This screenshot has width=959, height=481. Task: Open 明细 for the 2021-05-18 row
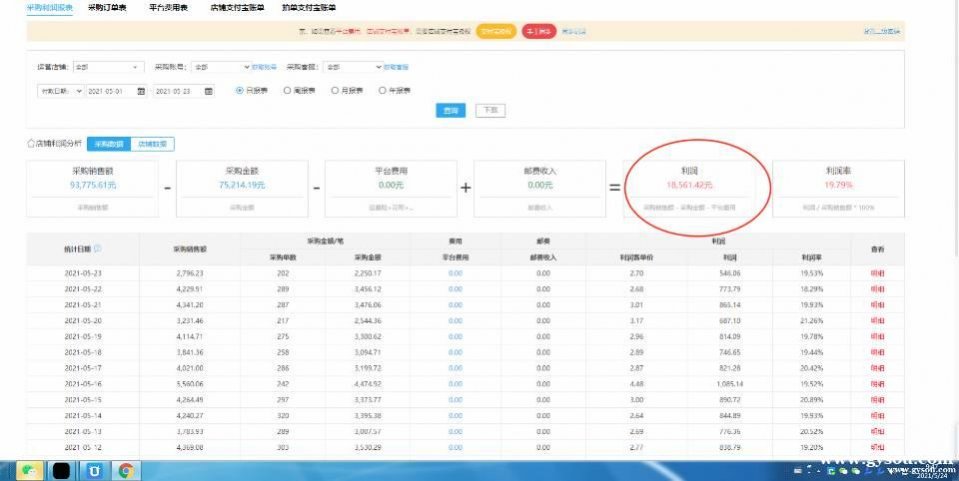[x=877, y=352]
